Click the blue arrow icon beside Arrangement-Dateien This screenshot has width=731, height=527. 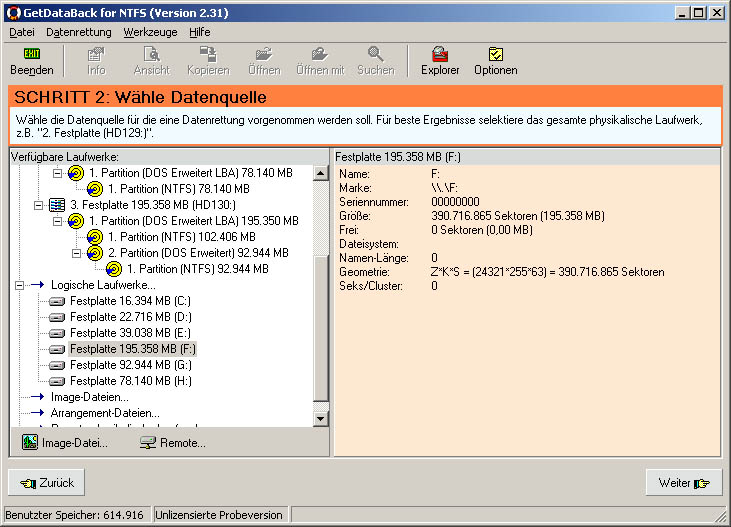tap(37, 413)
